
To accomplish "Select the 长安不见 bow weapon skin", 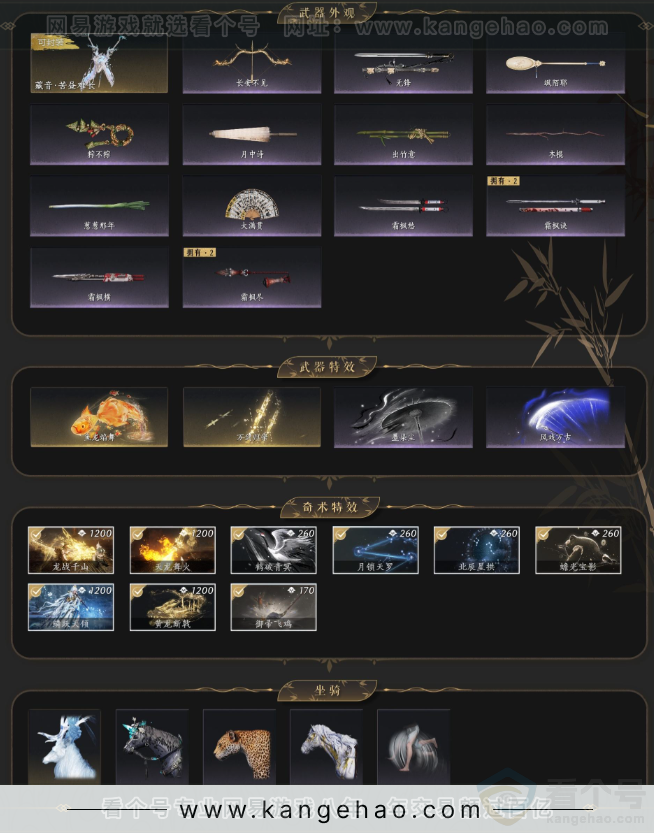I will [x=251, y=63].
